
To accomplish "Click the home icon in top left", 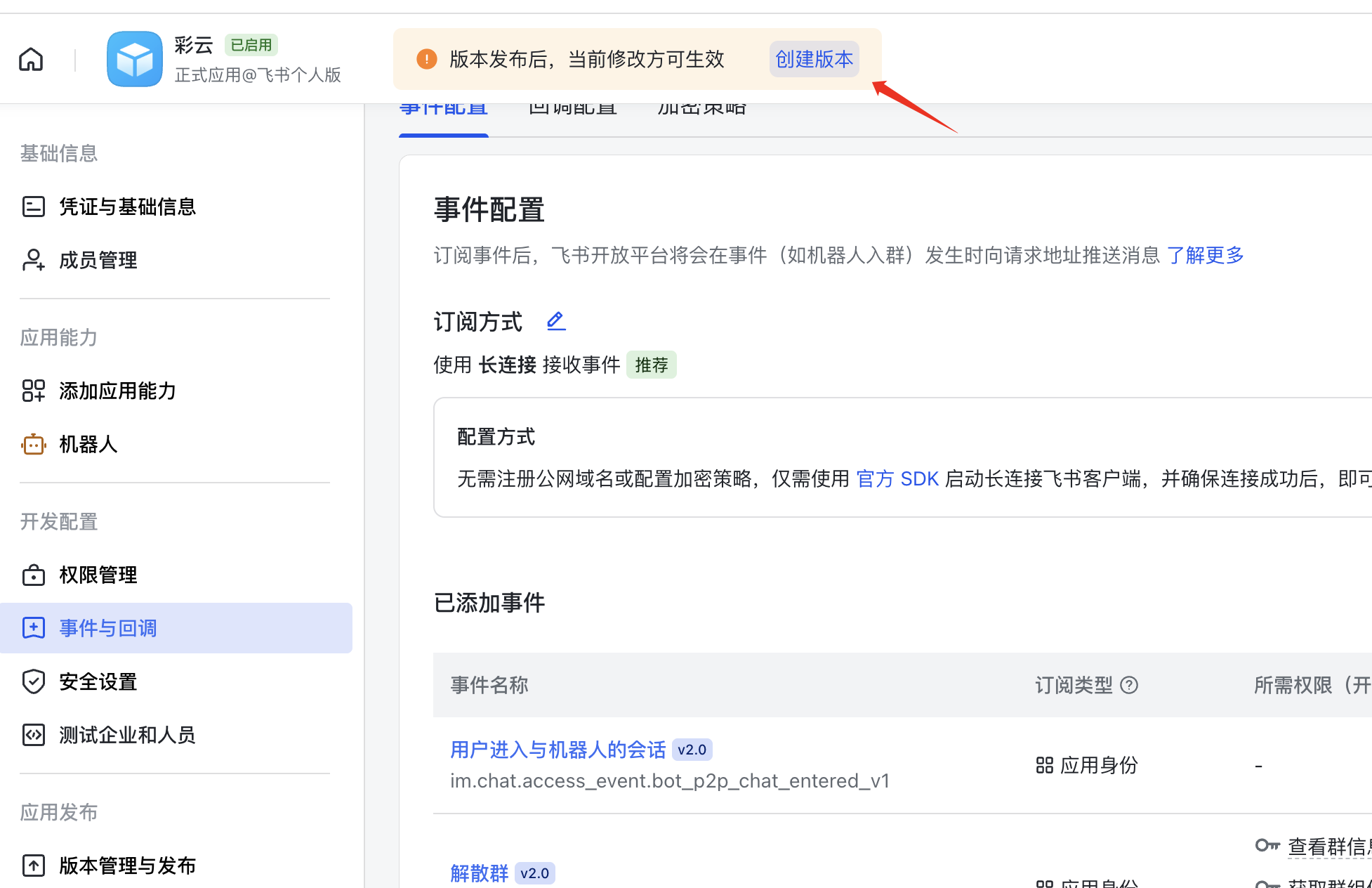I will pos(30,59).
